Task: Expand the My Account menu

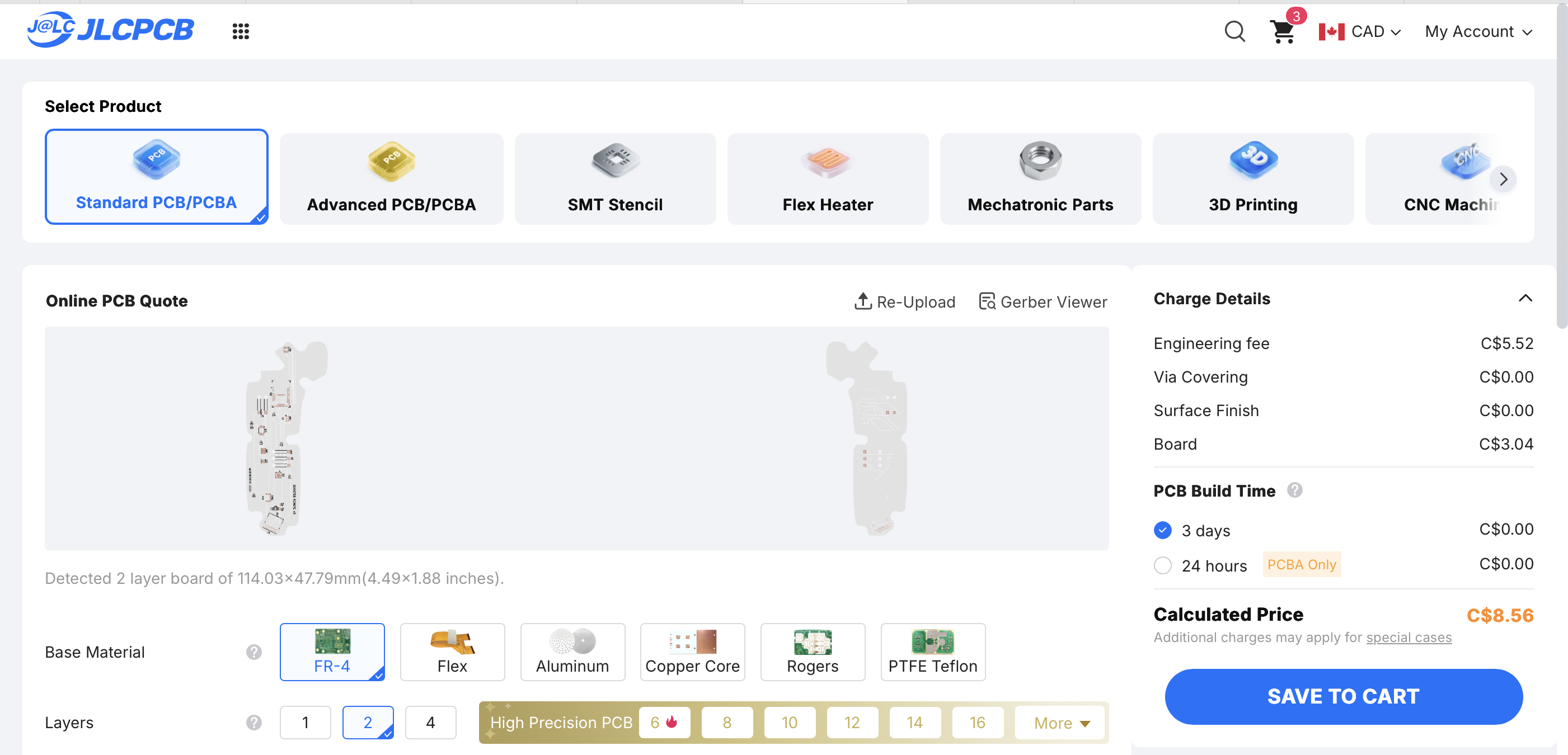Action: click(x=1478, y=32)
